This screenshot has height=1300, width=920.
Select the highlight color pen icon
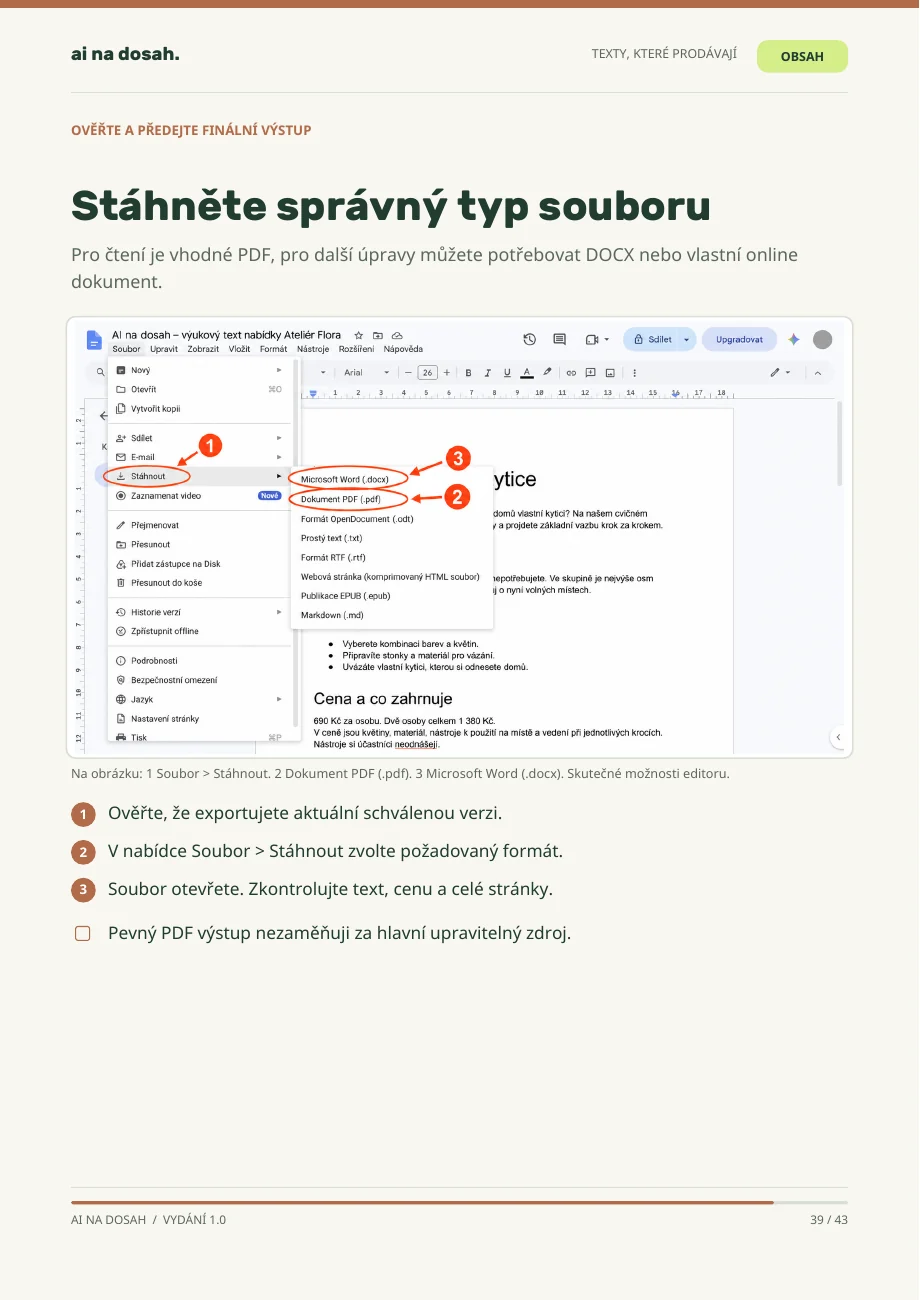pyautogui.click(x=547, y=372)
